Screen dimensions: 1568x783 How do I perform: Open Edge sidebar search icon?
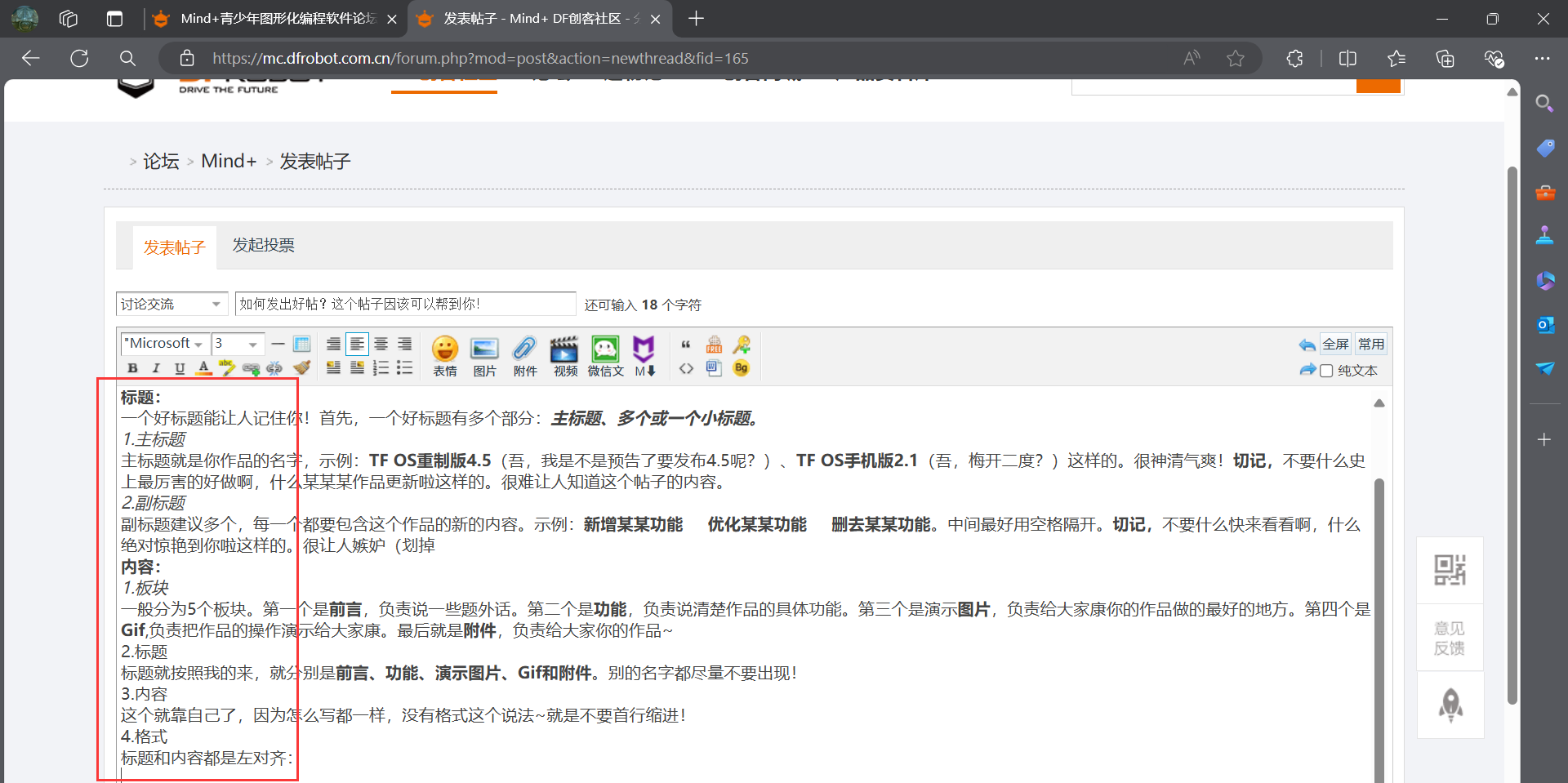coord(1544,104)
